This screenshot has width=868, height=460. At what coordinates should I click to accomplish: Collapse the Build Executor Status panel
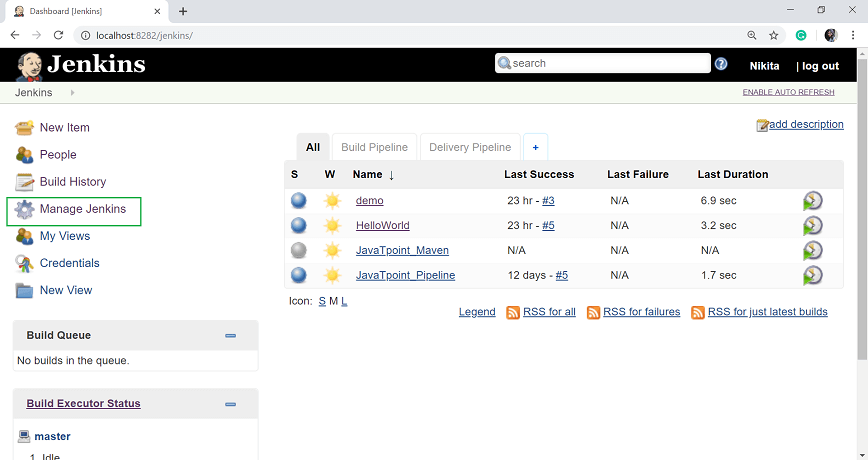[x=230, y=404]
